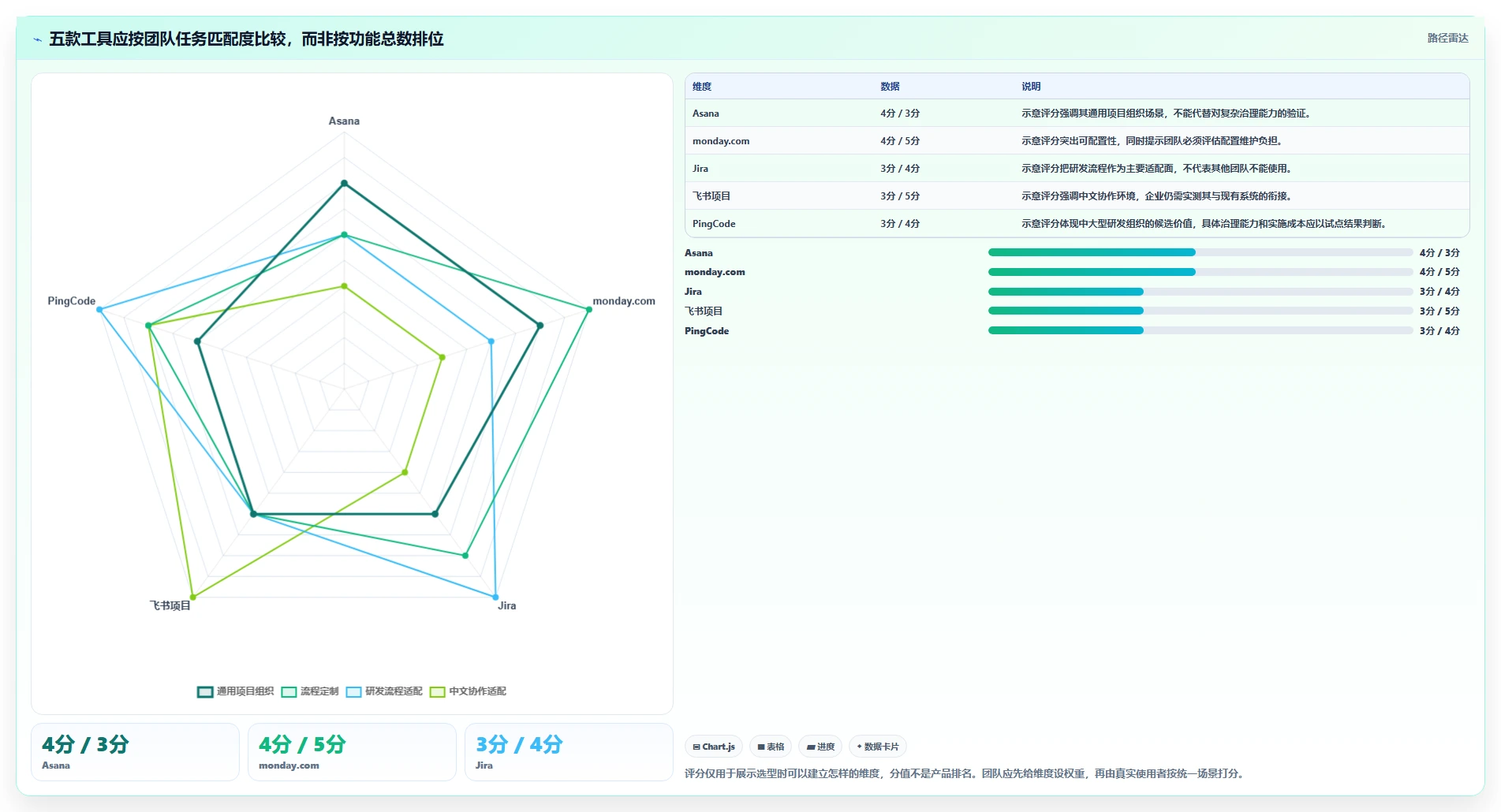1501x812 pixels.
Task: Click the 维度 table column header
Action: 702,87
